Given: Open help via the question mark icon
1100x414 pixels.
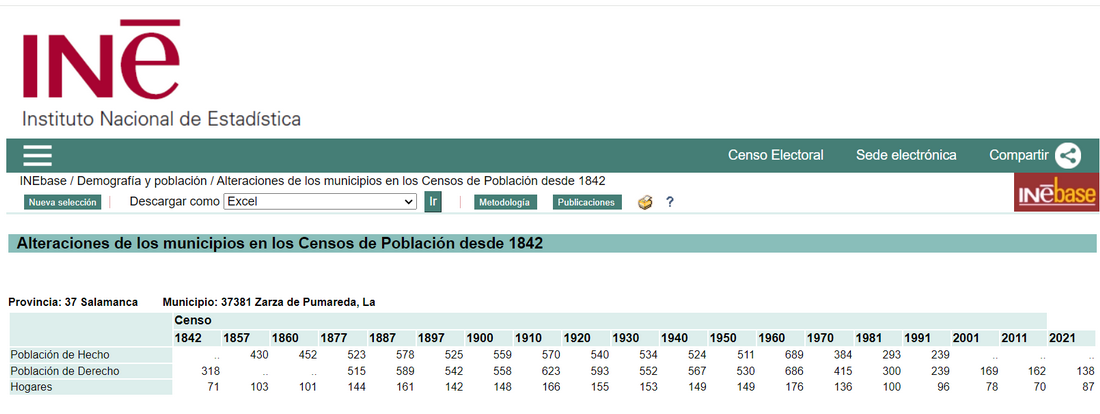Looking at the screenshot, I should point(670,202).
